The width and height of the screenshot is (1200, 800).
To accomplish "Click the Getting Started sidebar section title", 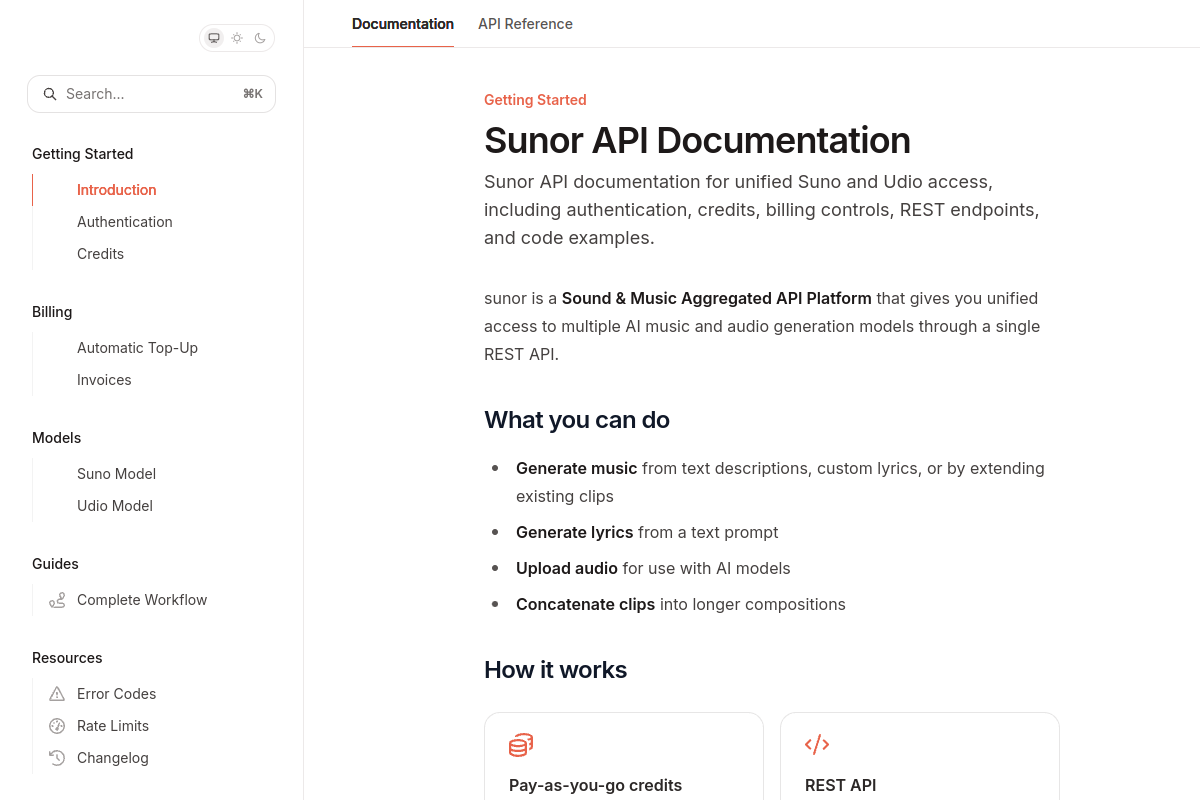I will [x=82, y=154].
